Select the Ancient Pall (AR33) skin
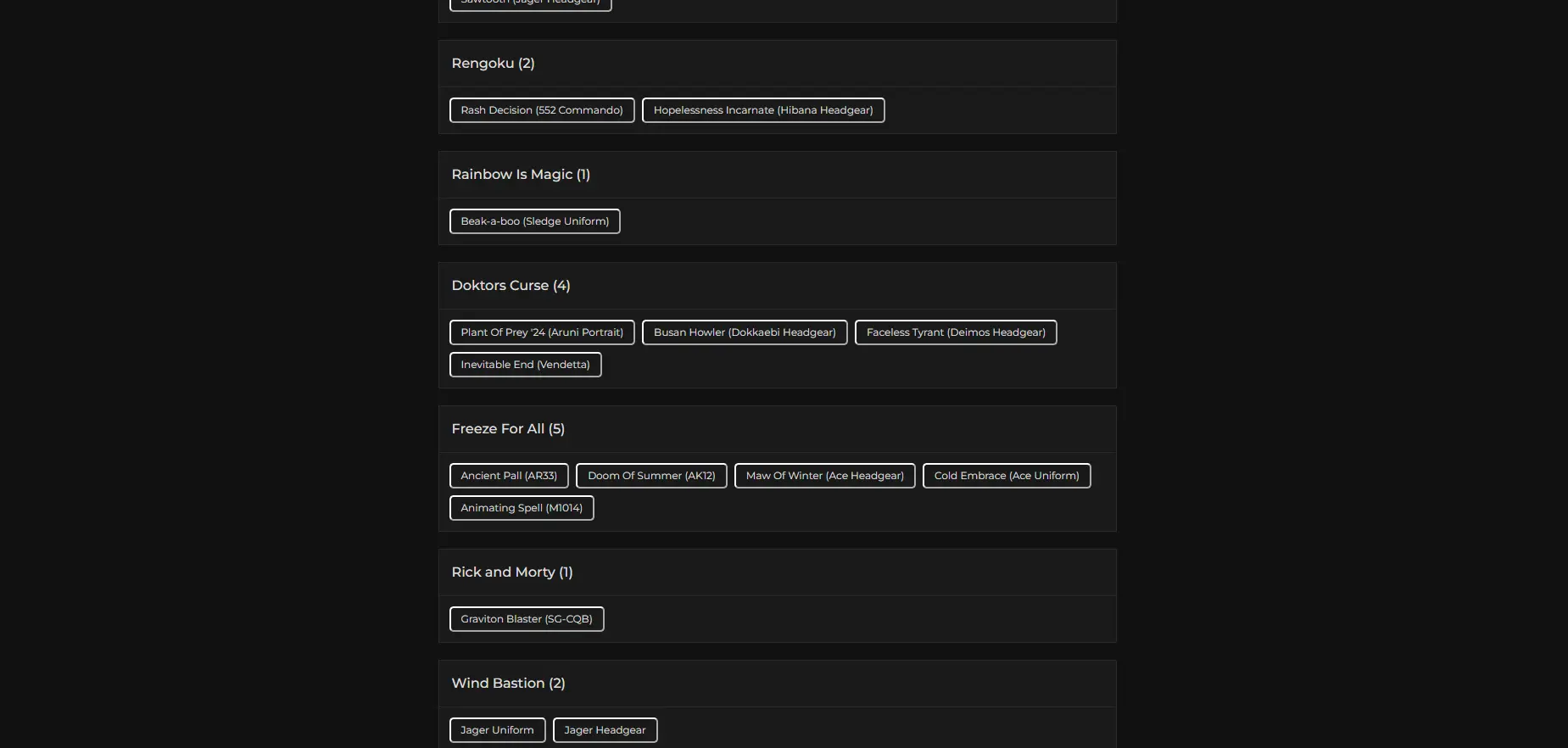This screenshot has width=1568, height=748. [509, 476]
